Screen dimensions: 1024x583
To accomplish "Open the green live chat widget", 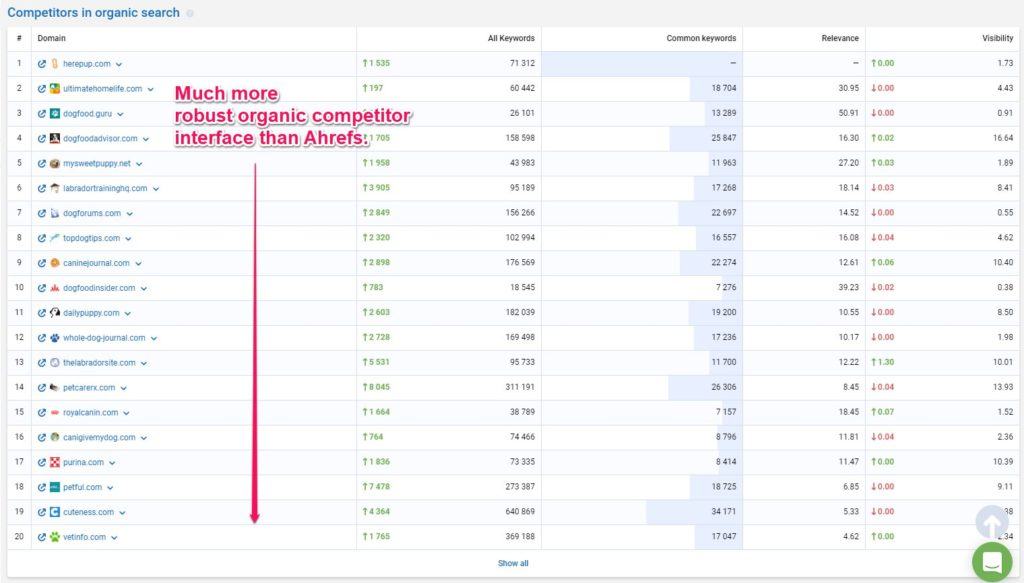I will [x=992, y=562].
